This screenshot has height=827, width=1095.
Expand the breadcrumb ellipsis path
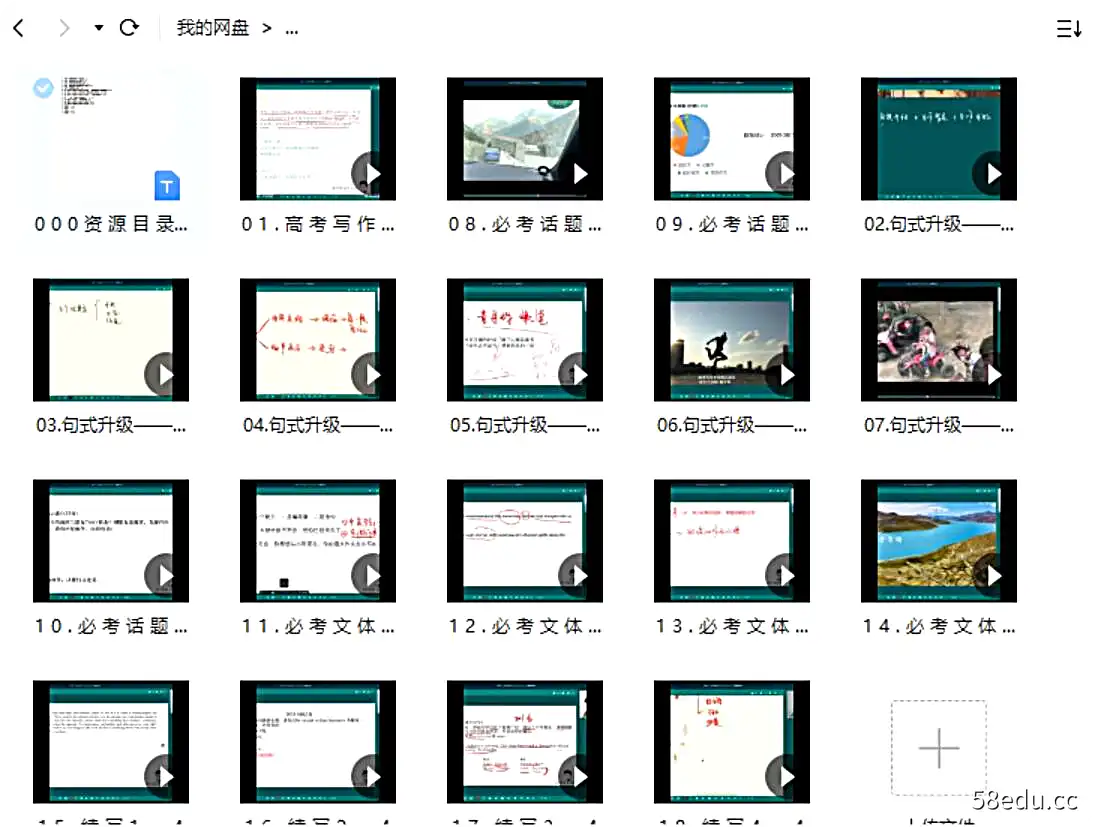(x=292, y=29)
